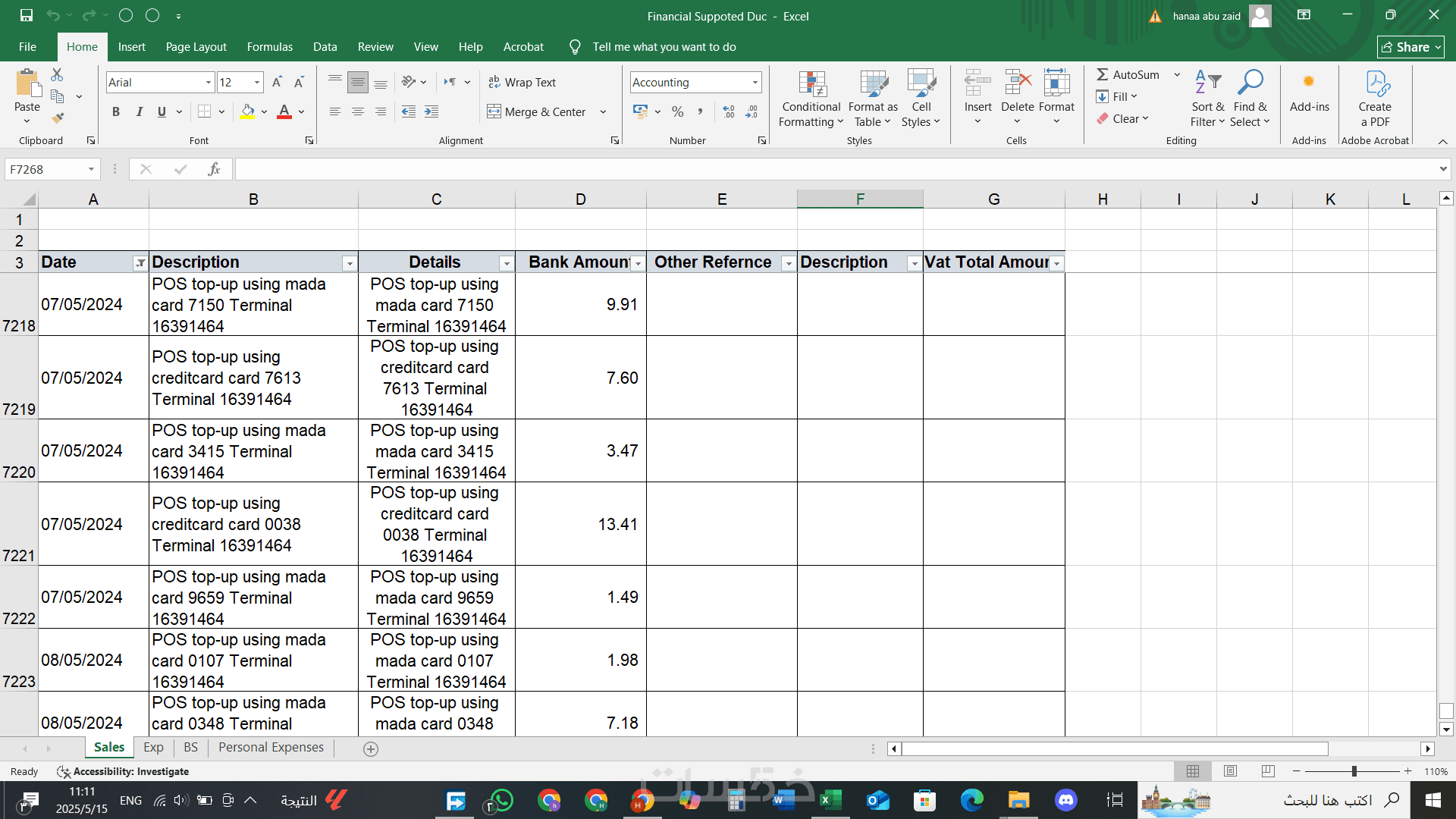Open the Date column filter dropdown
The height and width of the screenshot is (819, 1456).
pyautogui.click(x=140, y=263)
